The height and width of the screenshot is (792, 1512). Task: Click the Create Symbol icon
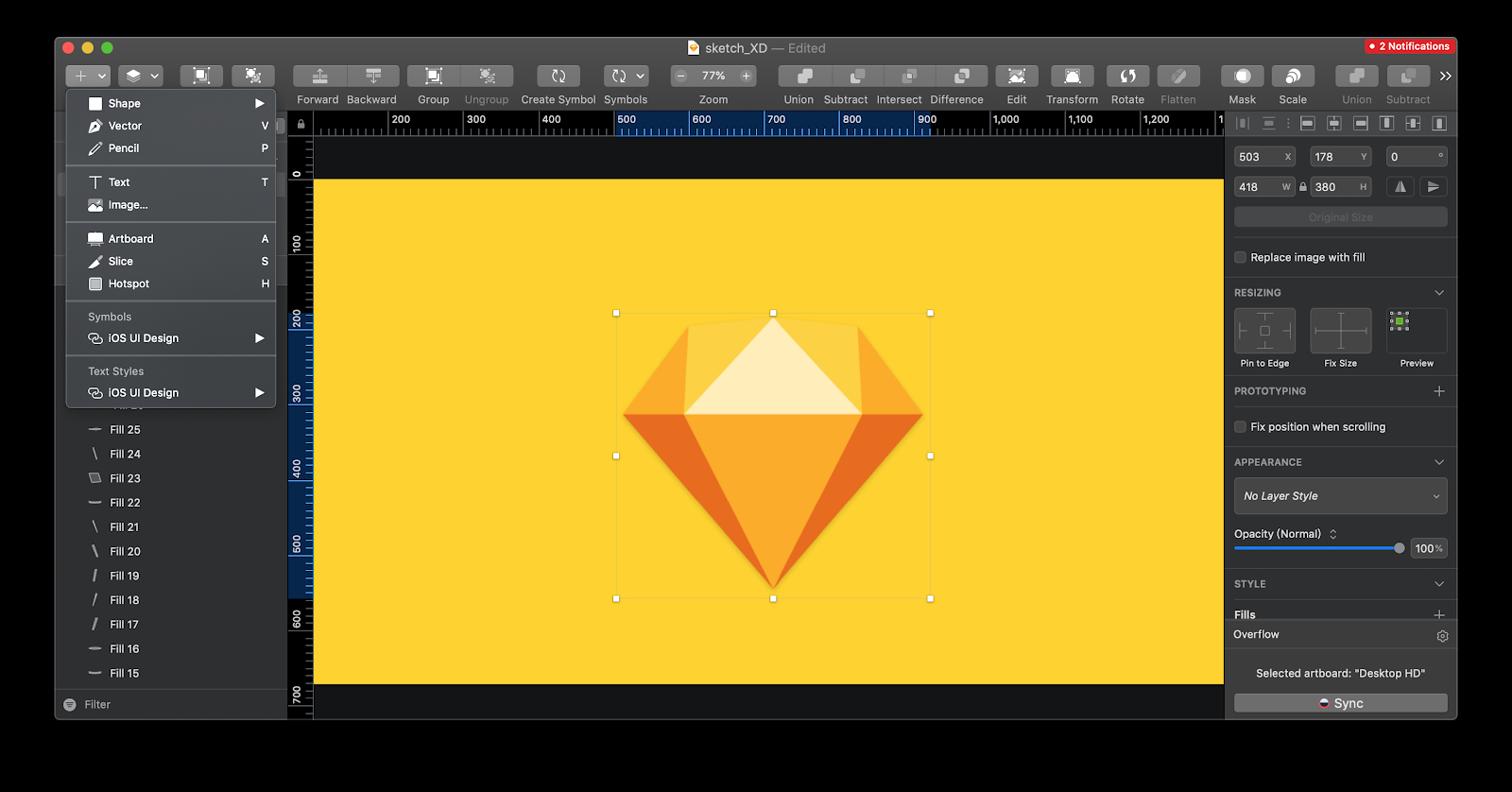pyautogui.click(x=558, y=76)
